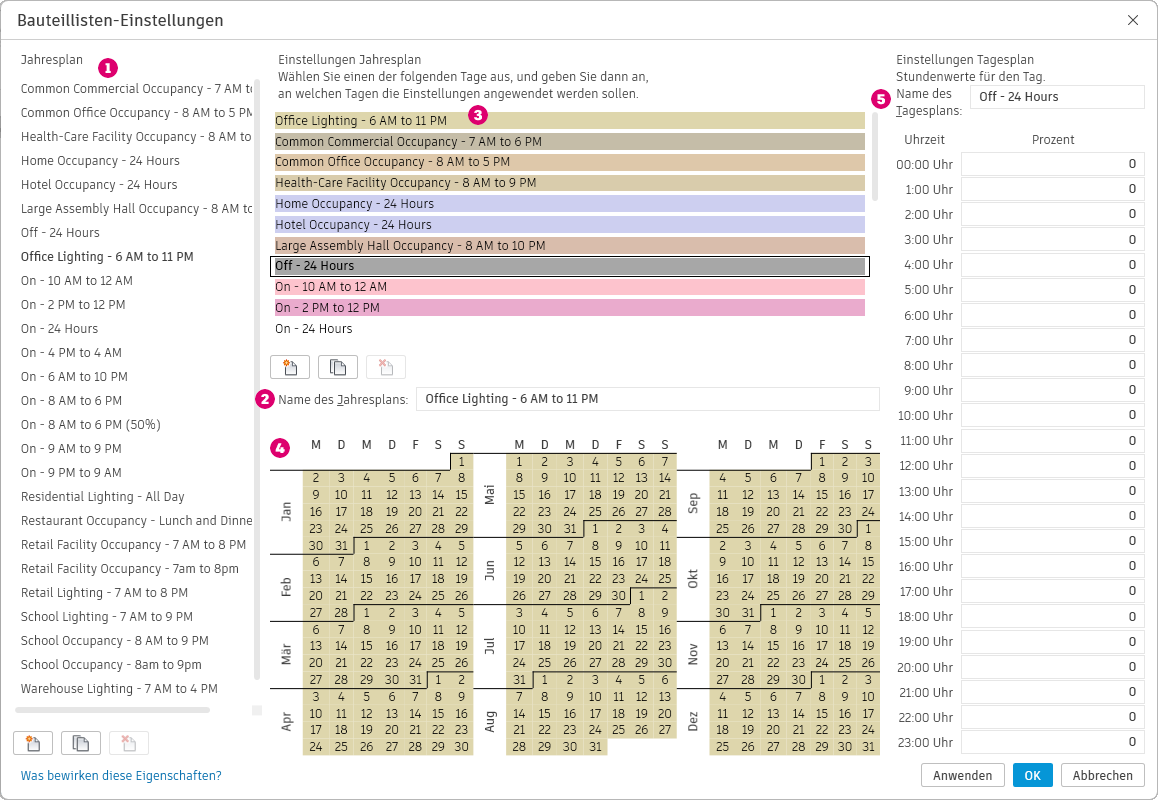
Task: Pick 'Large Assembly Hall Occupancy' day-plan bar
Action: 569,245
